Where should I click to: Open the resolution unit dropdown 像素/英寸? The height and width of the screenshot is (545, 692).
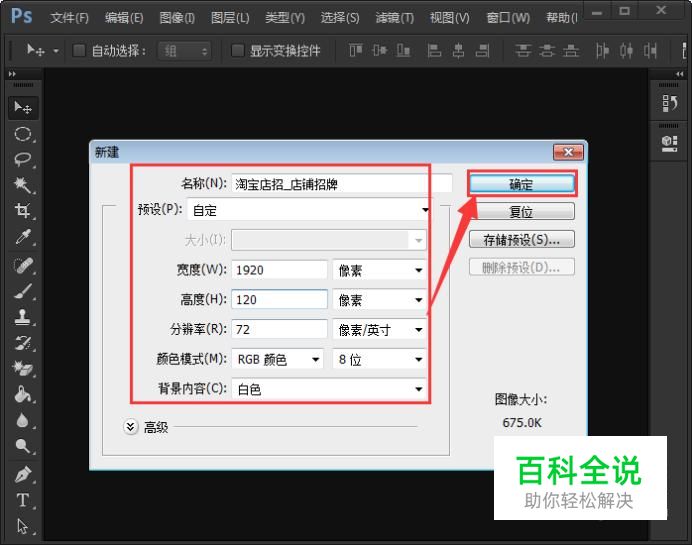pos(379,330)
